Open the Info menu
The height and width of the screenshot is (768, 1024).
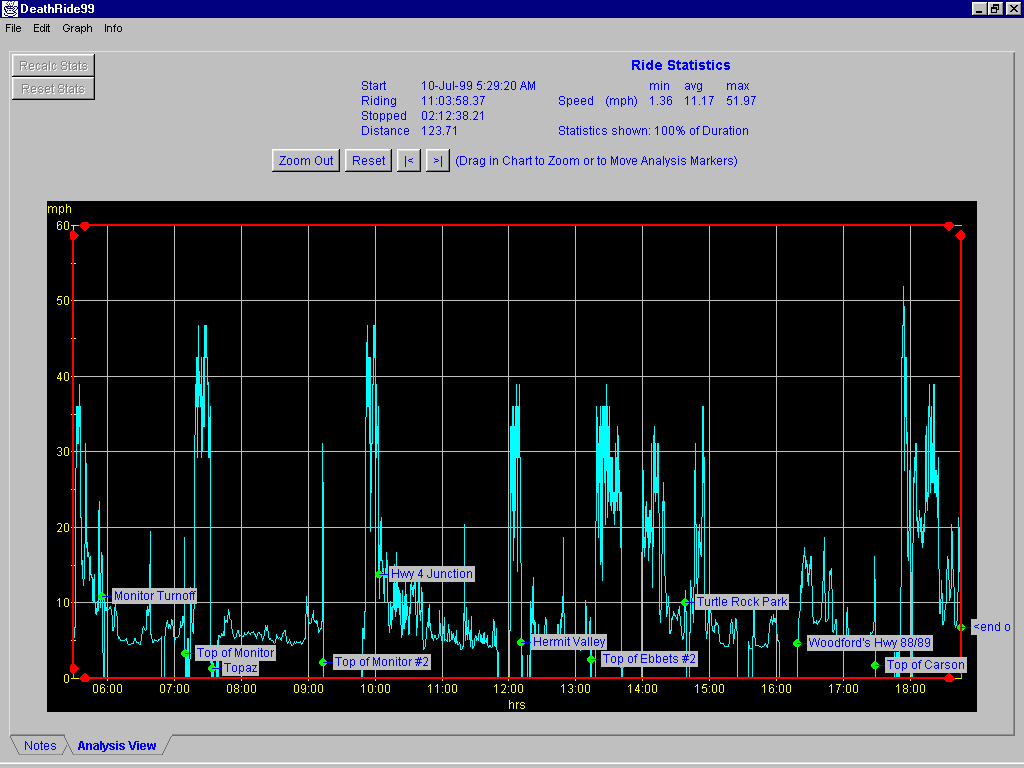click(113, 28)
